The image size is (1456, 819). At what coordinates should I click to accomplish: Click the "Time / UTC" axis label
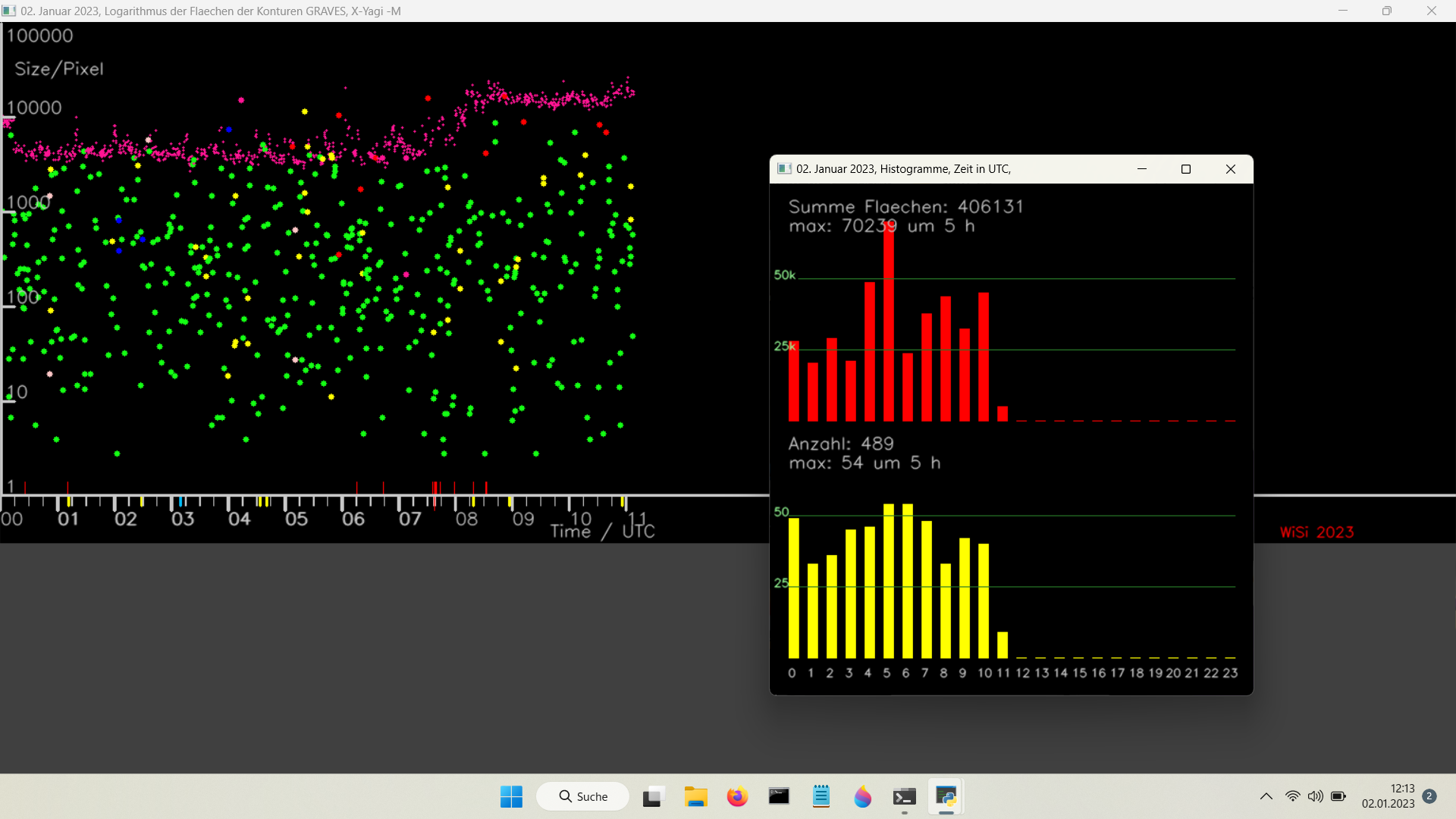pos(602,532)
